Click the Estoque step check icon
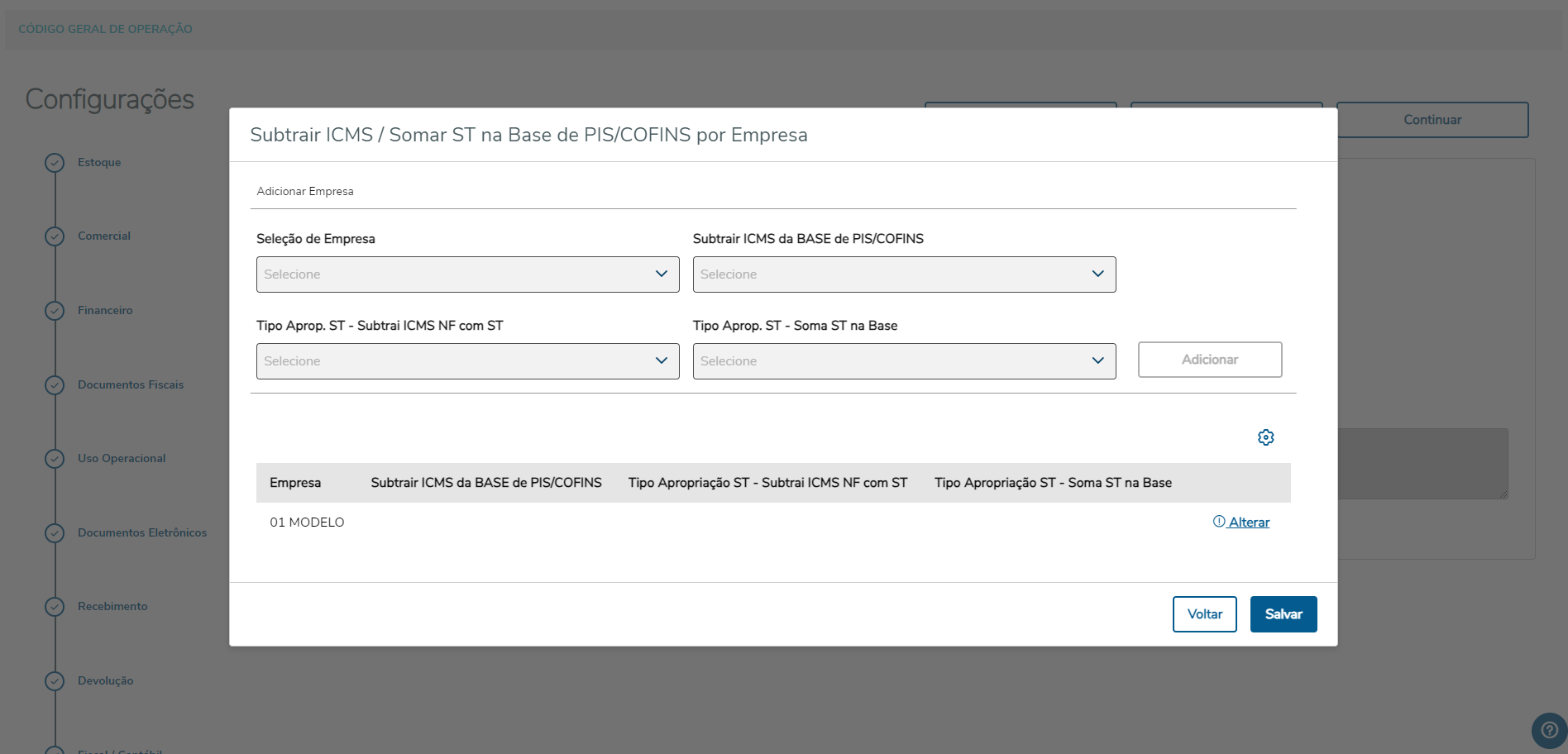Image resolution: width=1568 pixels, height=754 pixels. (55, 163)
